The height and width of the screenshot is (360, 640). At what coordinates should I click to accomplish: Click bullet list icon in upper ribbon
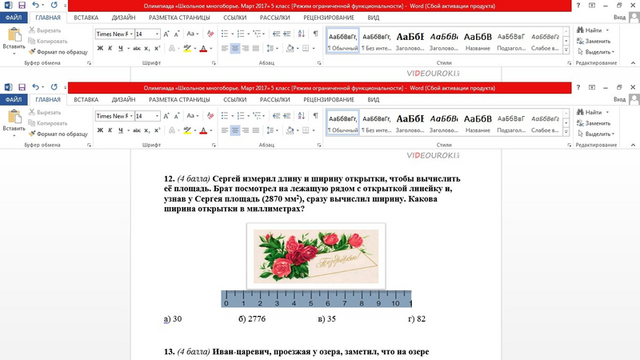point(224,34)
